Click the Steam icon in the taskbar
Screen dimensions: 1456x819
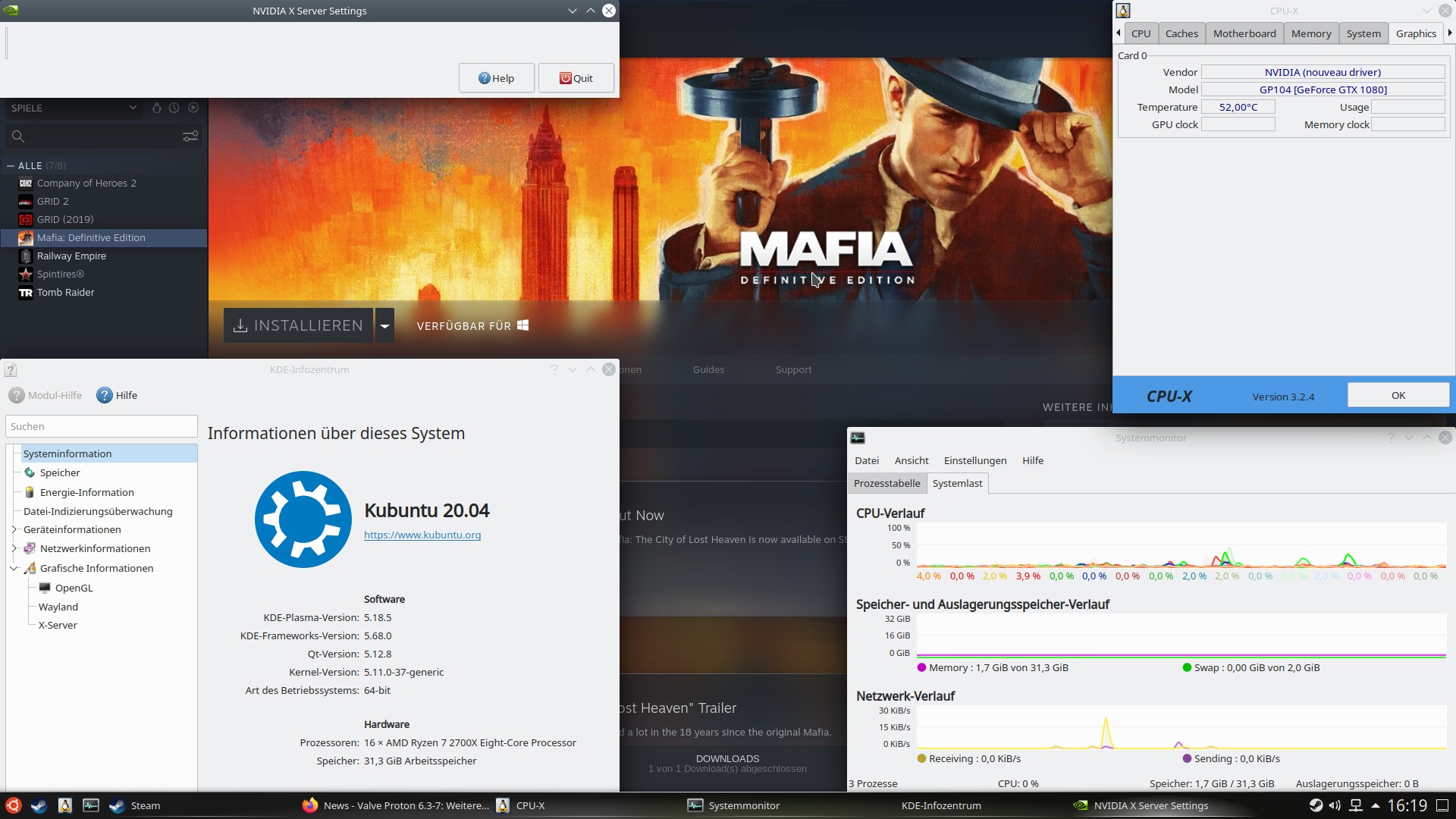pos(133,805)
